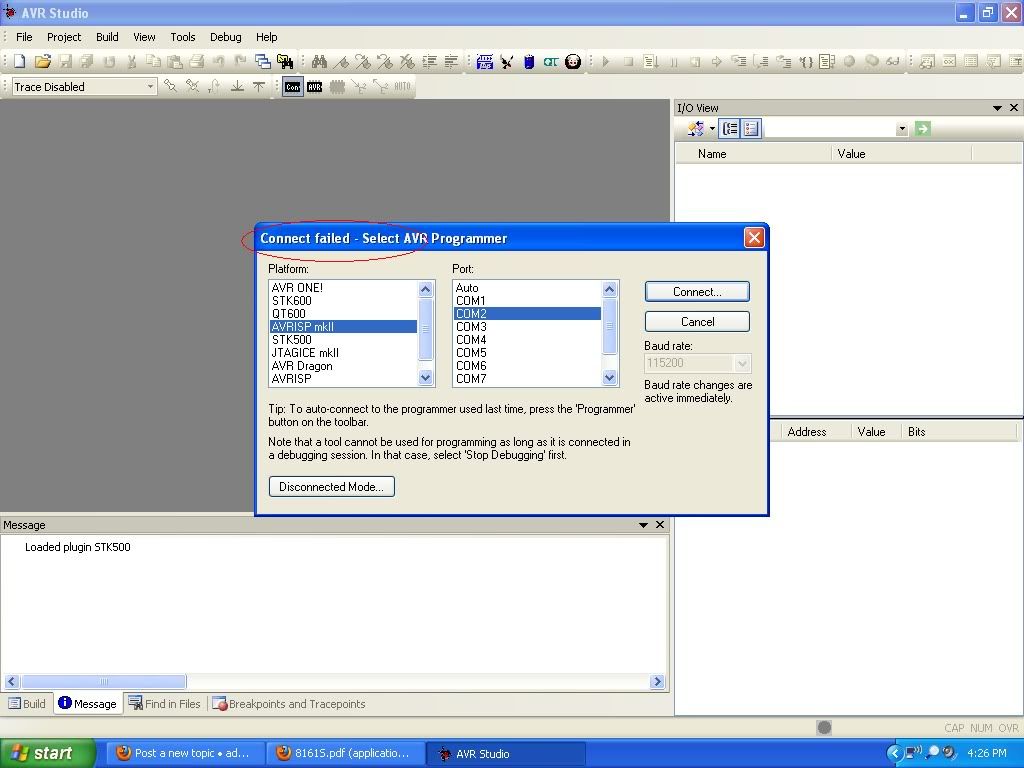The height and width of the screenshot is (768, 1024).
Task: Click the decrease indent toolbar icon
Action: tap(451, 61)
